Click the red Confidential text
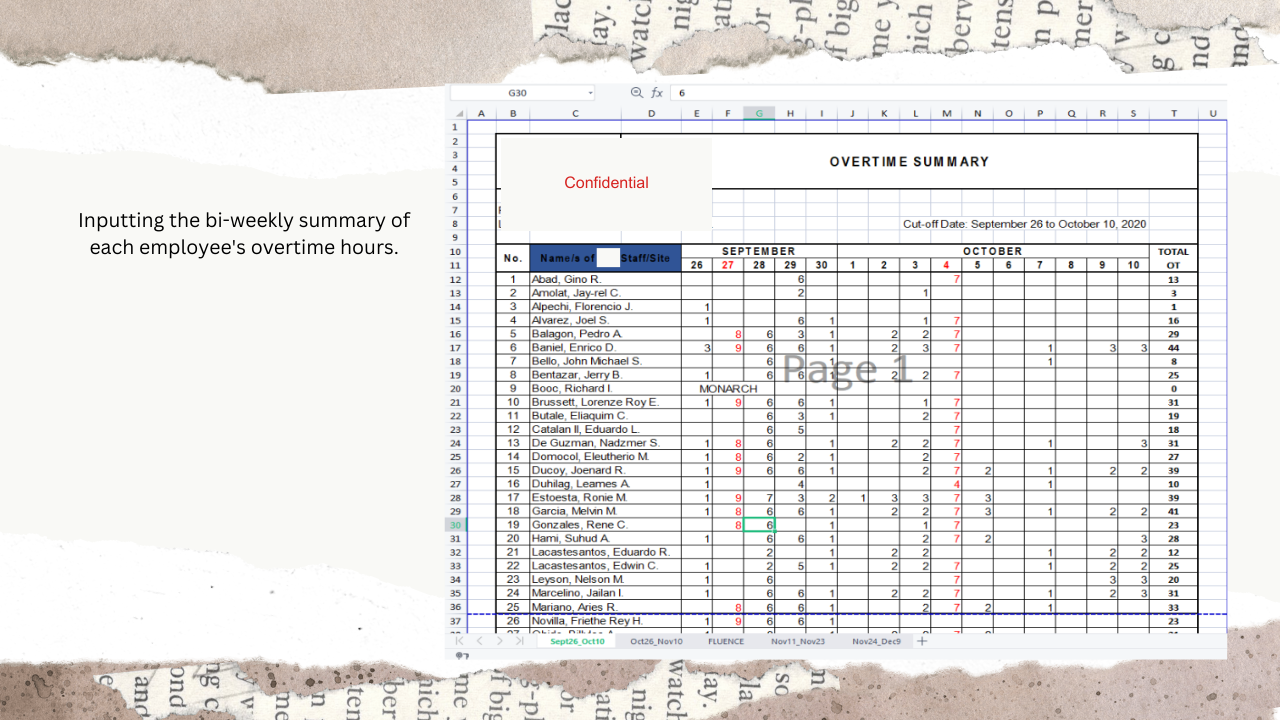The image size is (1280, 720). pyautogui.click(x=606, y=183)
